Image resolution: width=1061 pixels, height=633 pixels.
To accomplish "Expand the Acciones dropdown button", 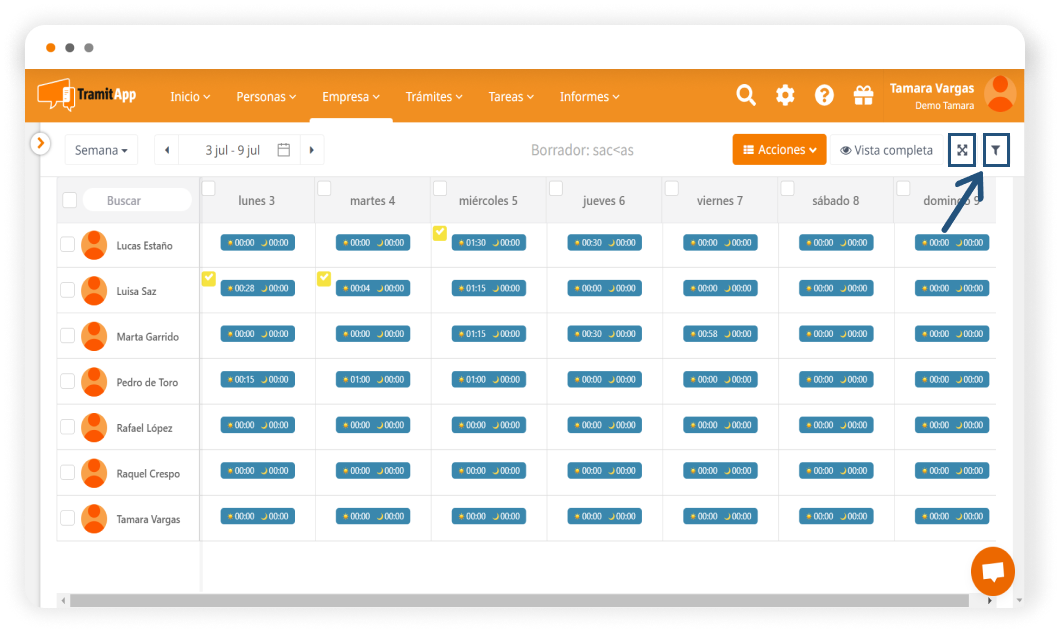I will pos(779,150).
